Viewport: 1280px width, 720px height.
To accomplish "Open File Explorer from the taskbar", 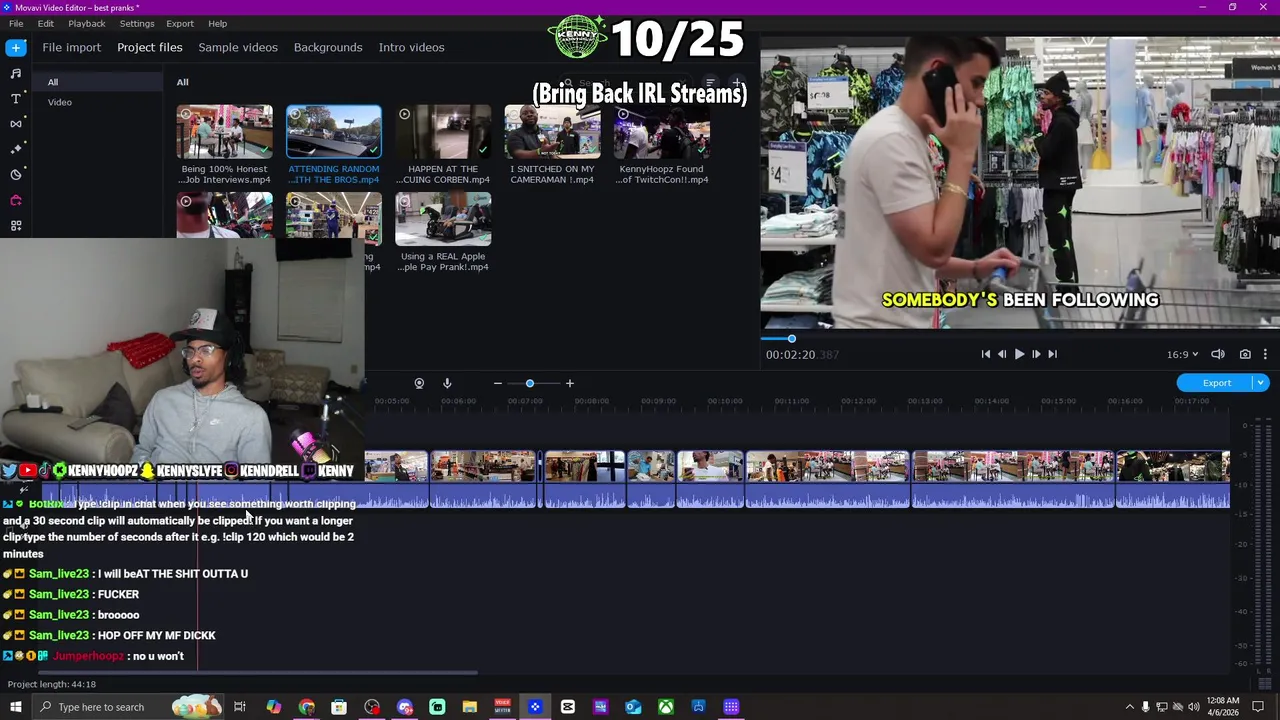I will (469, 707).
